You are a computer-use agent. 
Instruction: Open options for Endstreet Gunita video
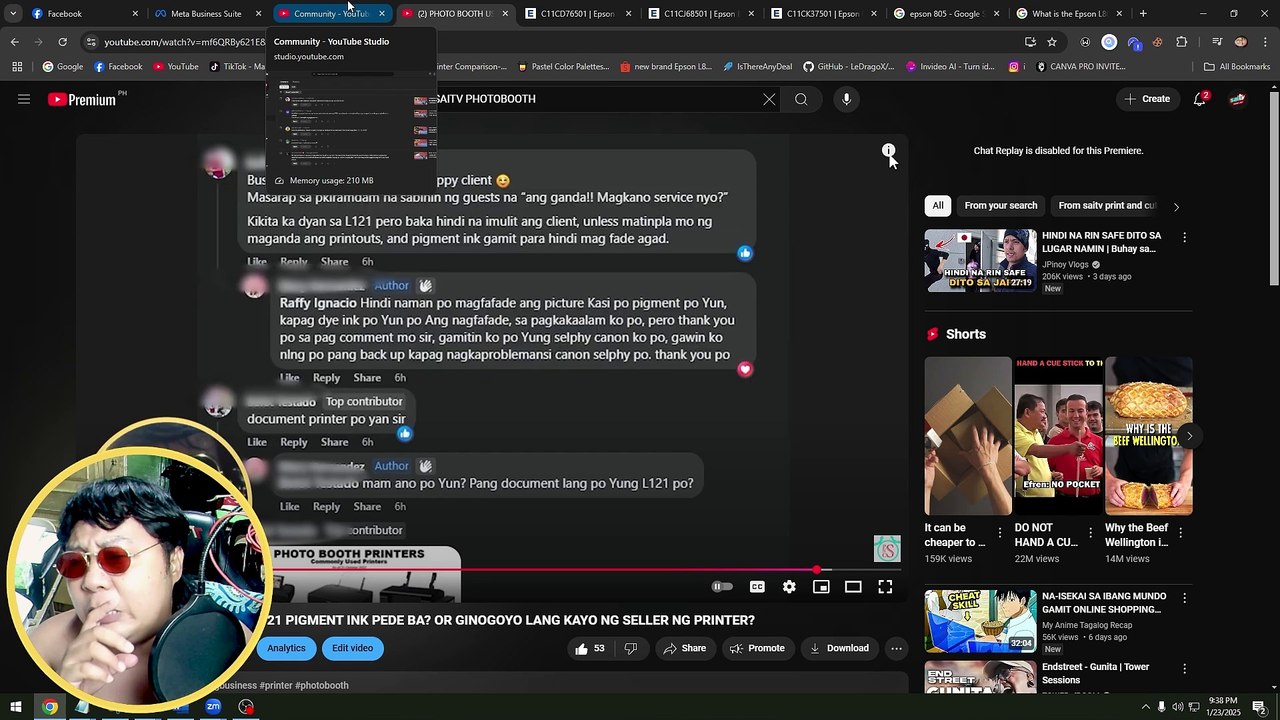(x=1184, y=669)
